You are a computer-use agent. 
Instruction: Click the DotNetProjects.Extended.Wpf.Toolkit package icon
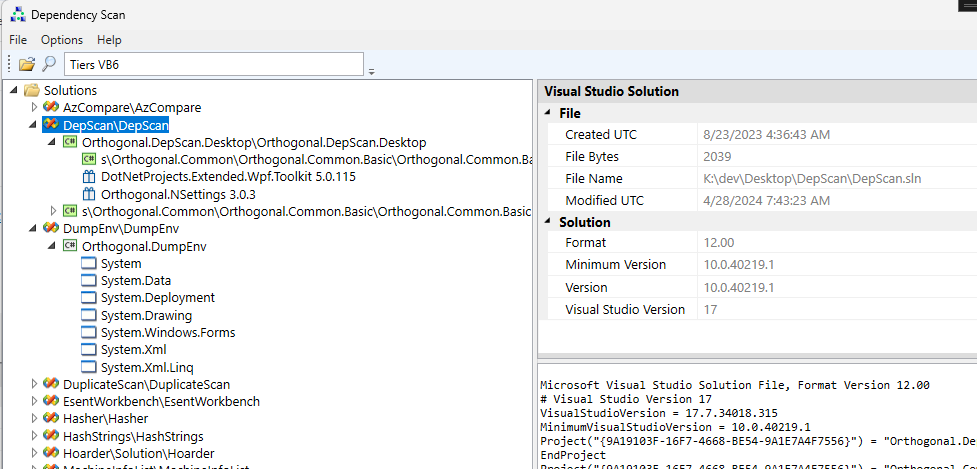pyautogui.click(x=89, y=177)
